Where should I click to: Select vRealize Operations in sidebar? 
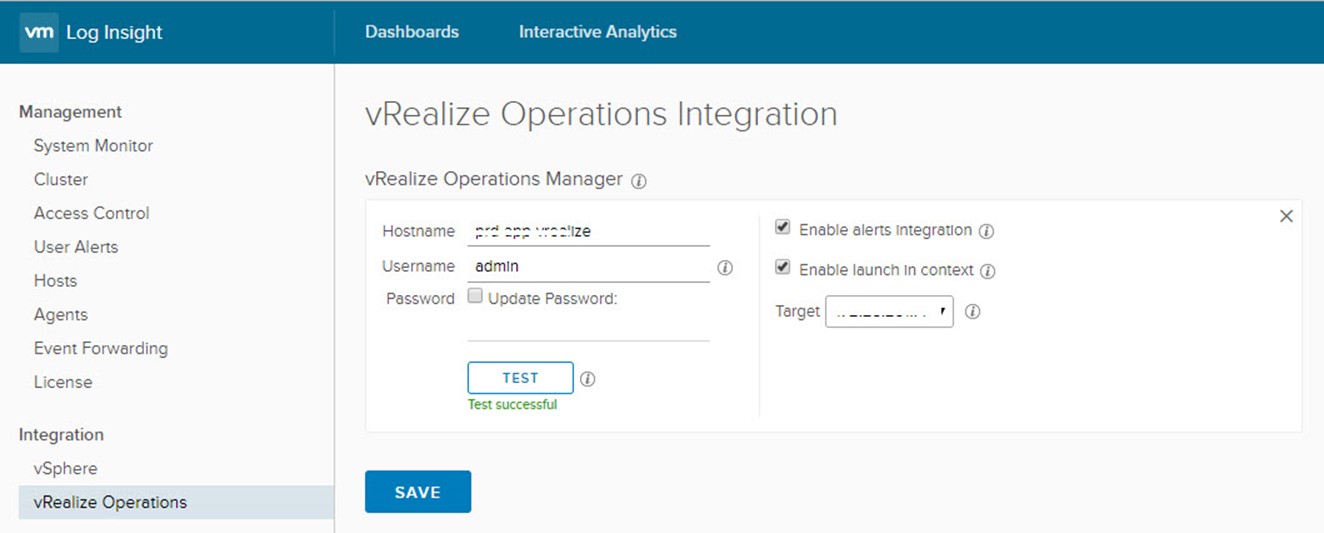[176, 503]
